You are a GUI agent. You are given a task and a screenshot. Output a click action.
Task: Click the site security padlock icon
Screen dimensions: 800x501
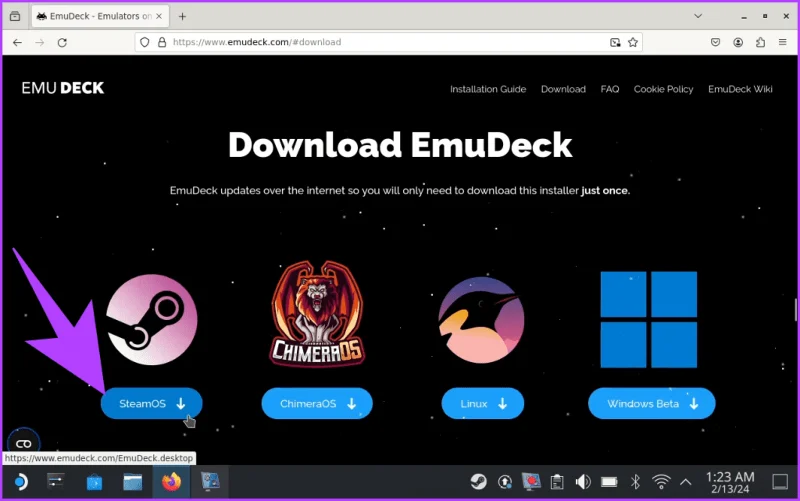(x=162, y=42)
